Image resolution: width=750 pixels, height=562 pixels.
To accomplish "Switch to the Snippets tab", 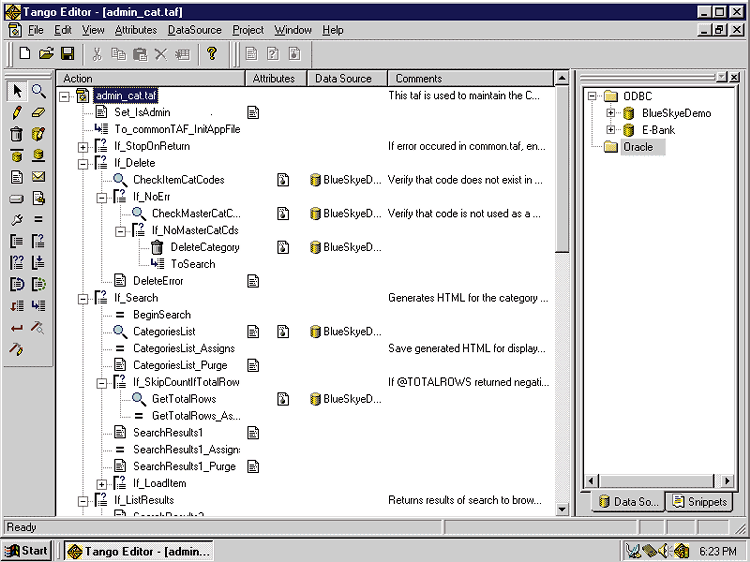I will 699,502.
